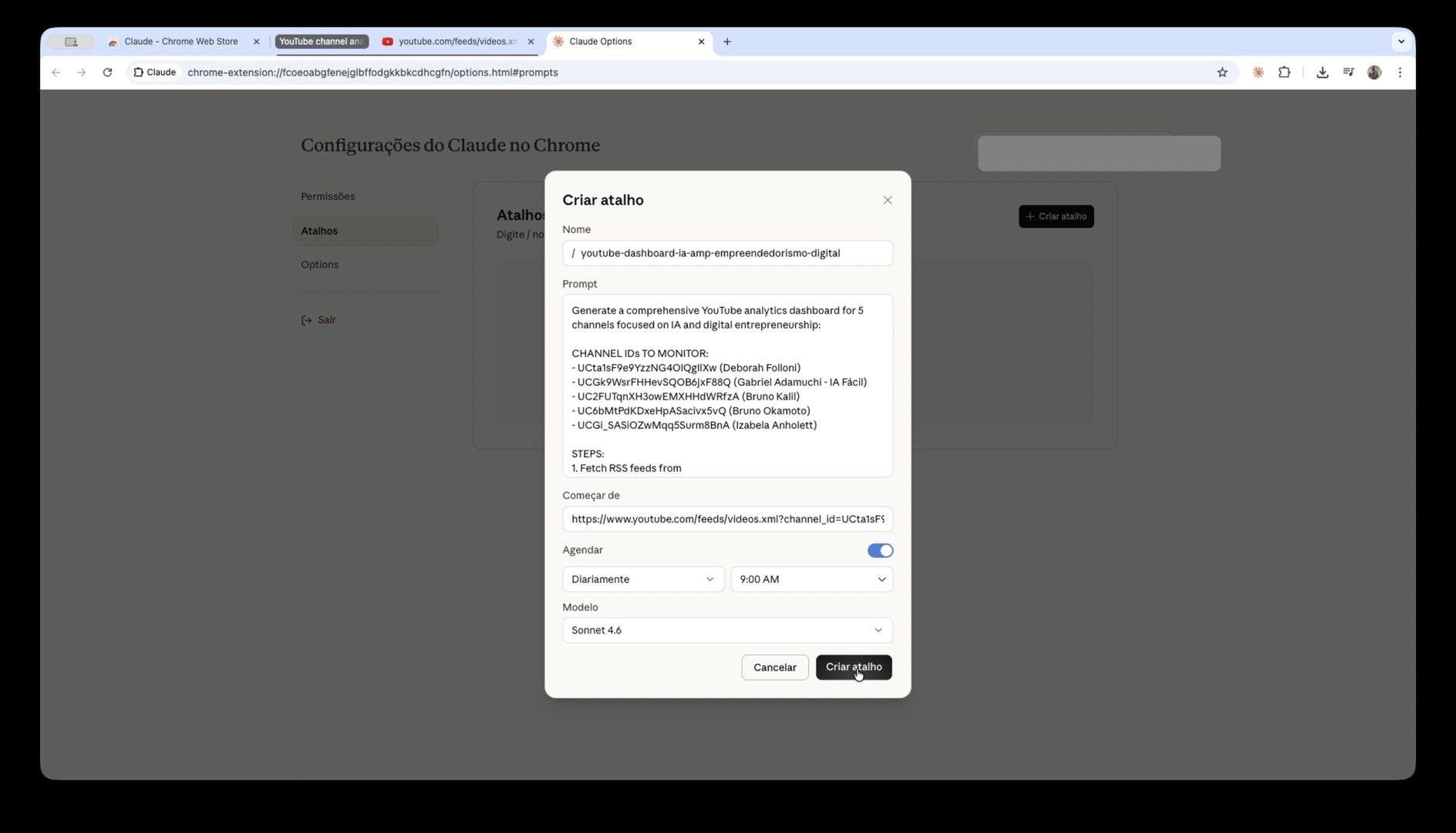Click the STEPS: line in the prompt
1456x833 pixels.
coord(588,454)
